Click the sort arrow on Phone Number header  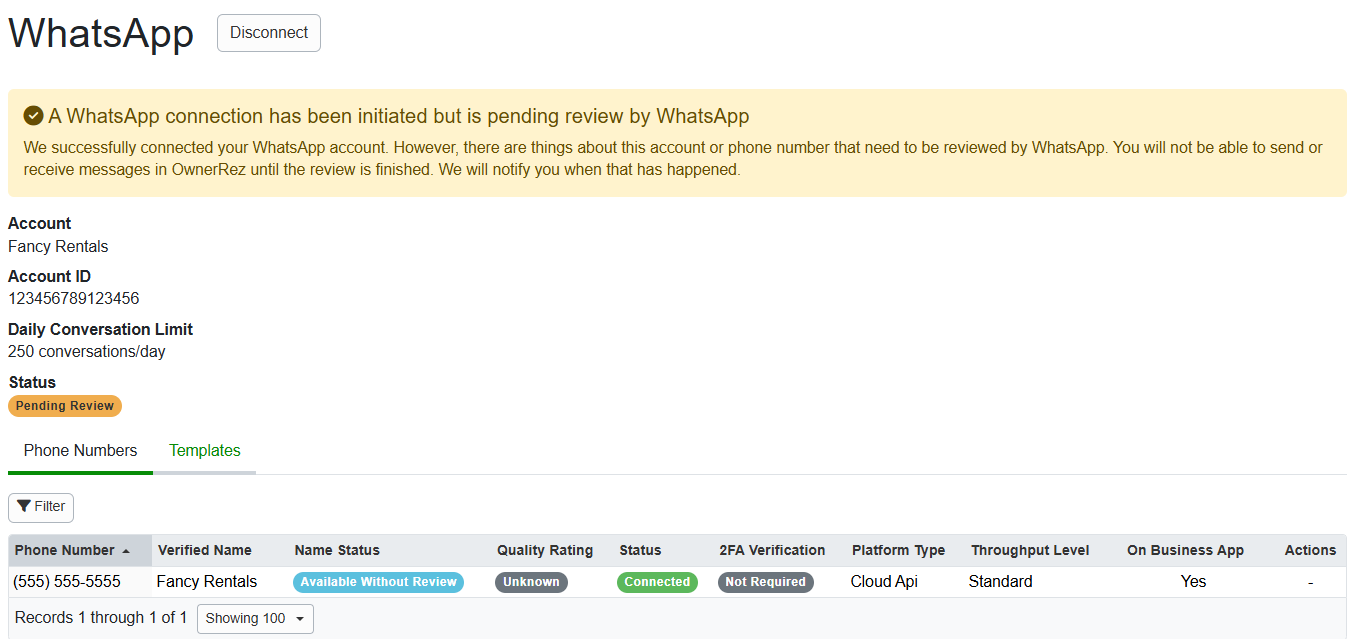click(x=127, y=550)
